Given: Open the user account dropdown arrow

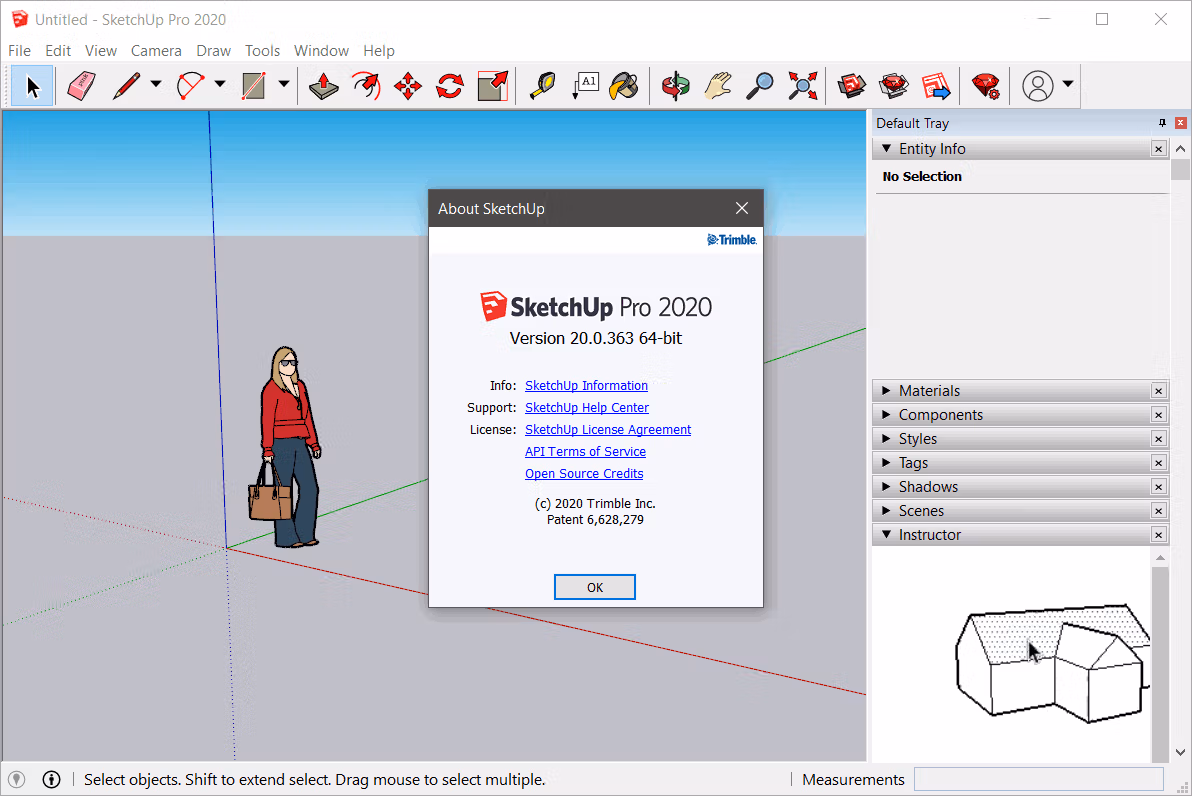Looking at the screenshot, I should point(1068,84).
